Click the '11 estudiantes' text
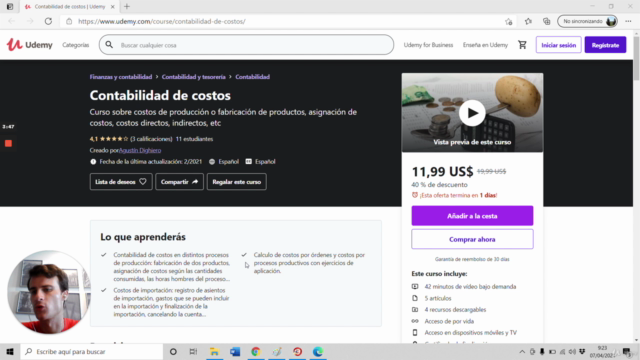Viewport: 640px width, 360px height. coord(194,139)
